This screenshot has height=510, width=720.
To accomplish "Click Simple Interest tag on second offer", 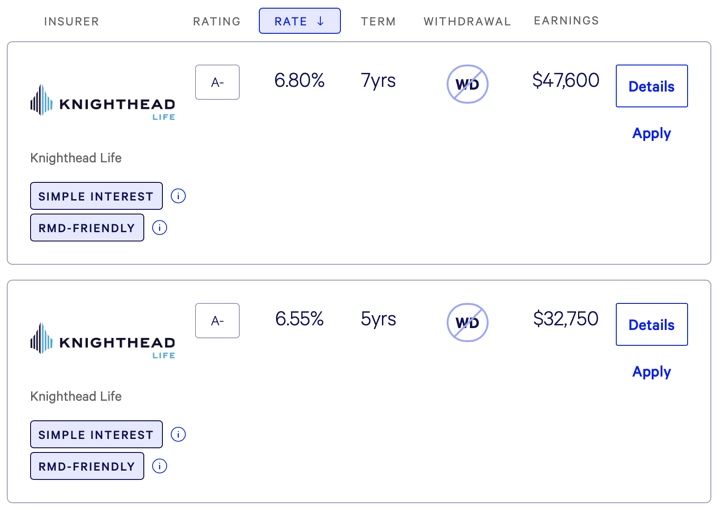I will pyautogui.click(x=96, y=434).
